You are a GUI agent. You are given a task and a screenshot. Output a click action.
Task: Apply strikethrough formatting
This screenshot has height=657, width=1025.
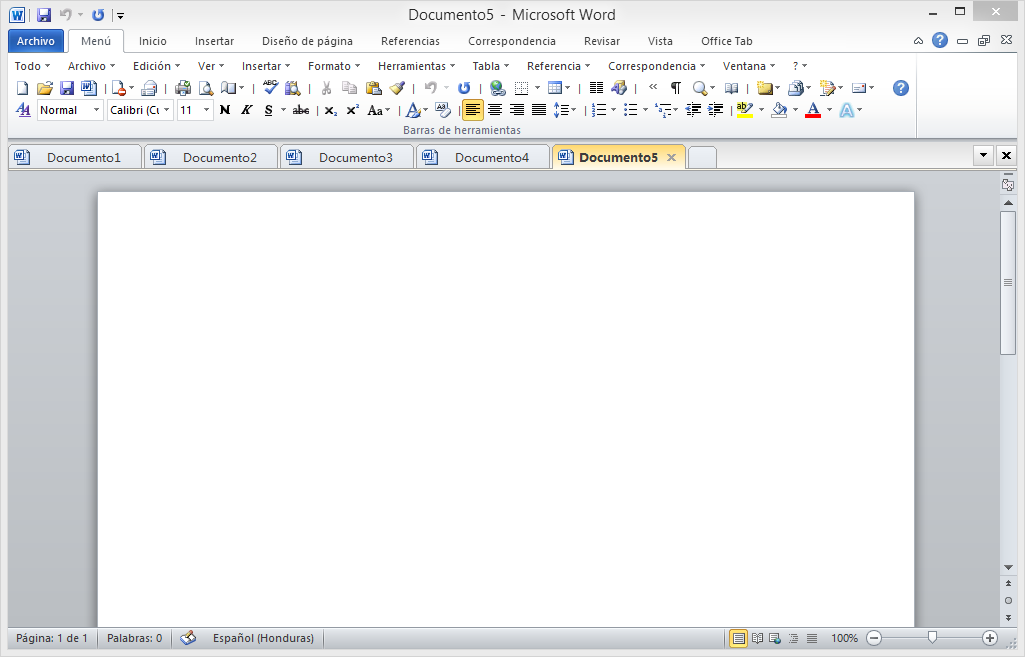(301, 110)
